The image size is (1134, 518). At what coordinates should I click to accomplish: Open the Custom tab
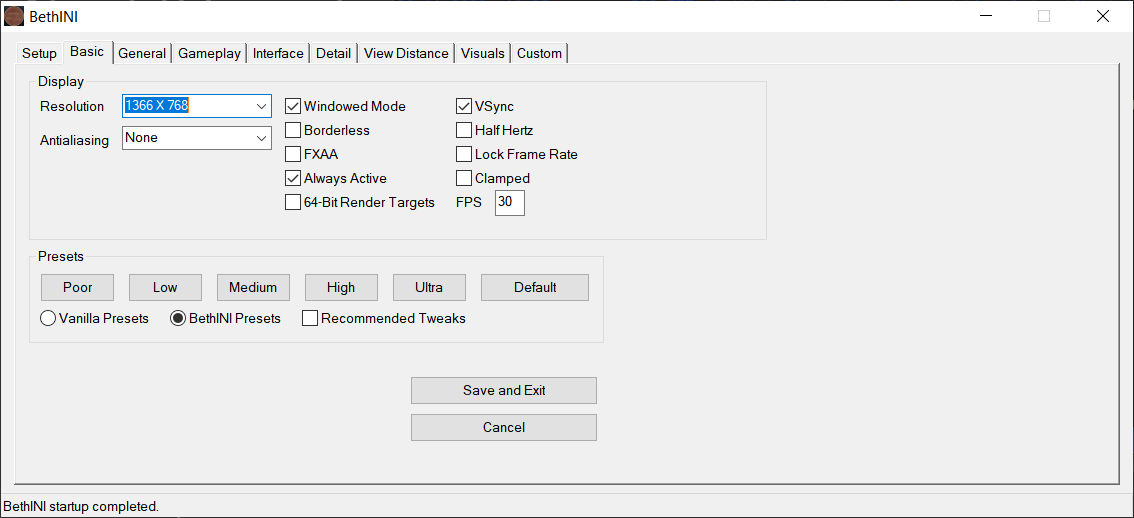(540, 54)
